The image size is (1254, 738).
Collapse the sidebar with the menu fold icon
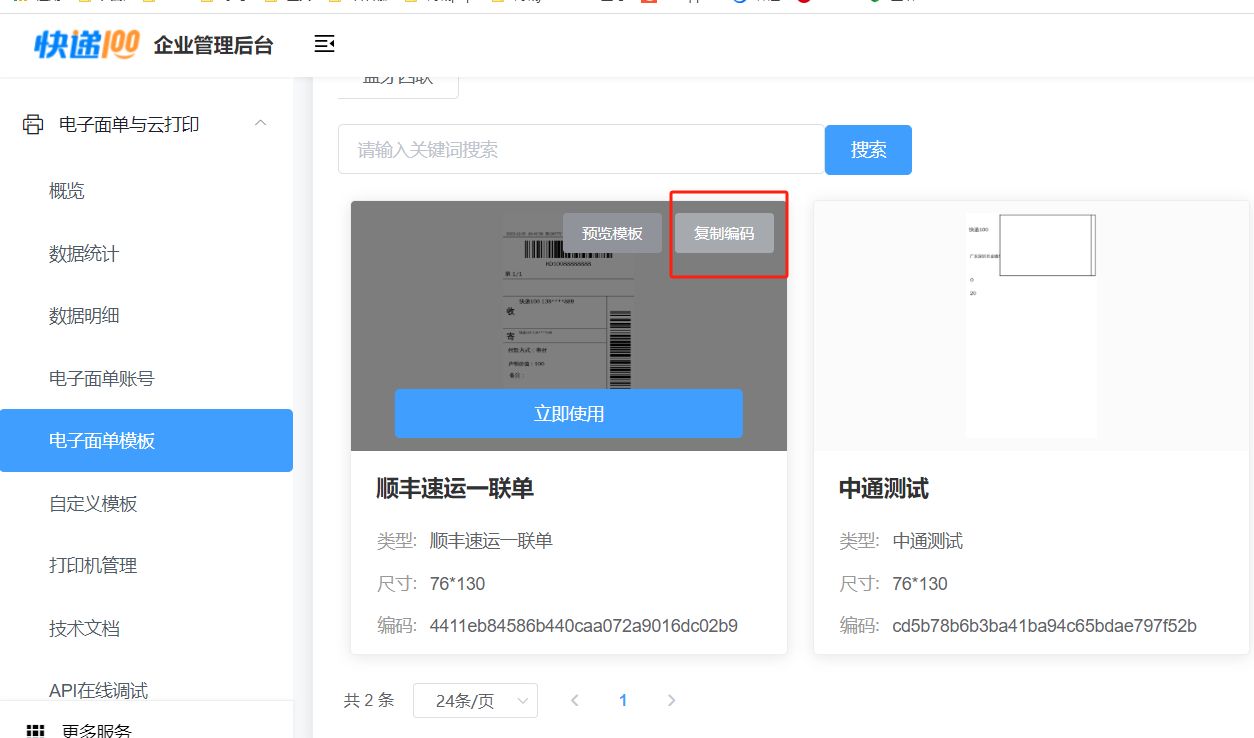click(x=324, y=43)
